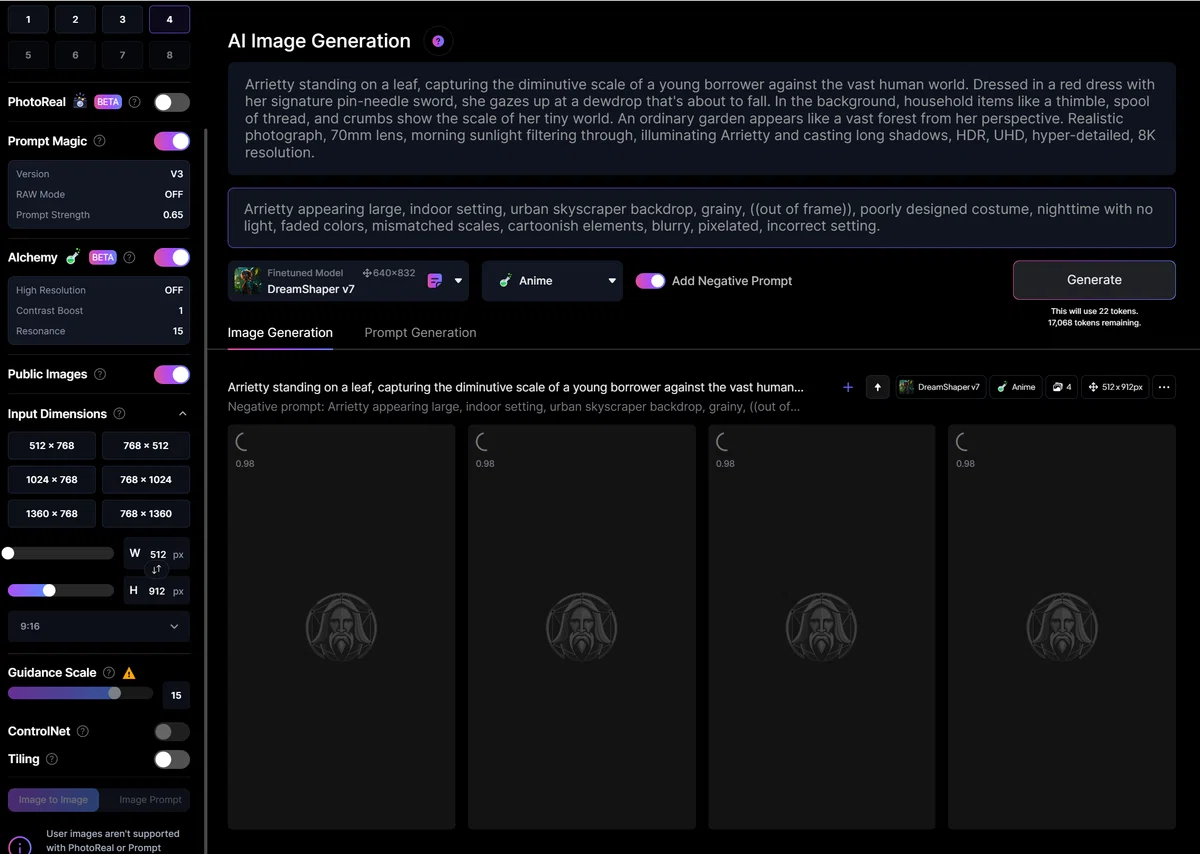Select the Image to Image tab

[x=53, y=800]
